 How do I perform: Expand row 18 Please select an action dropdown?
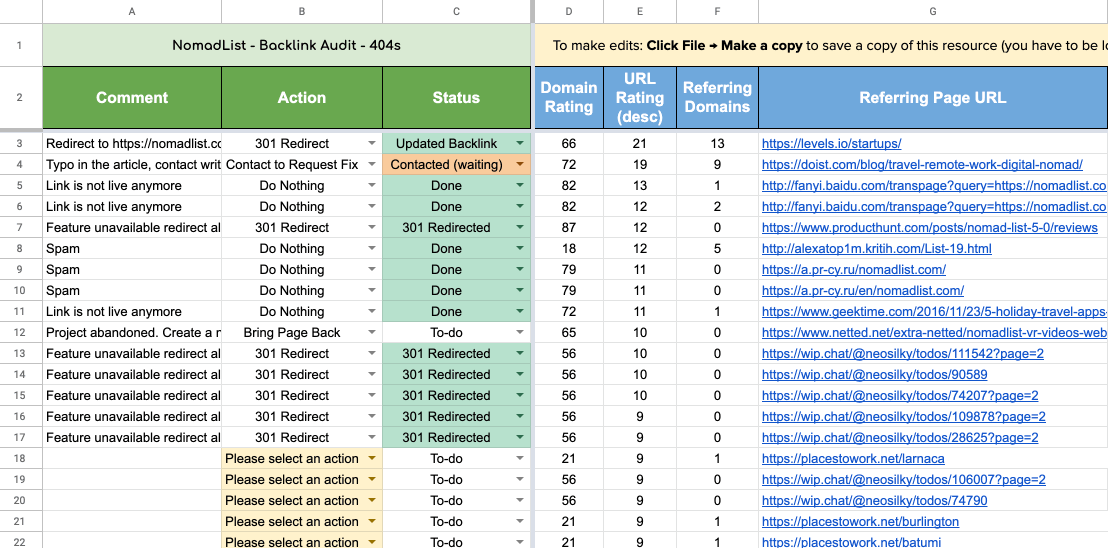[372, 459]
